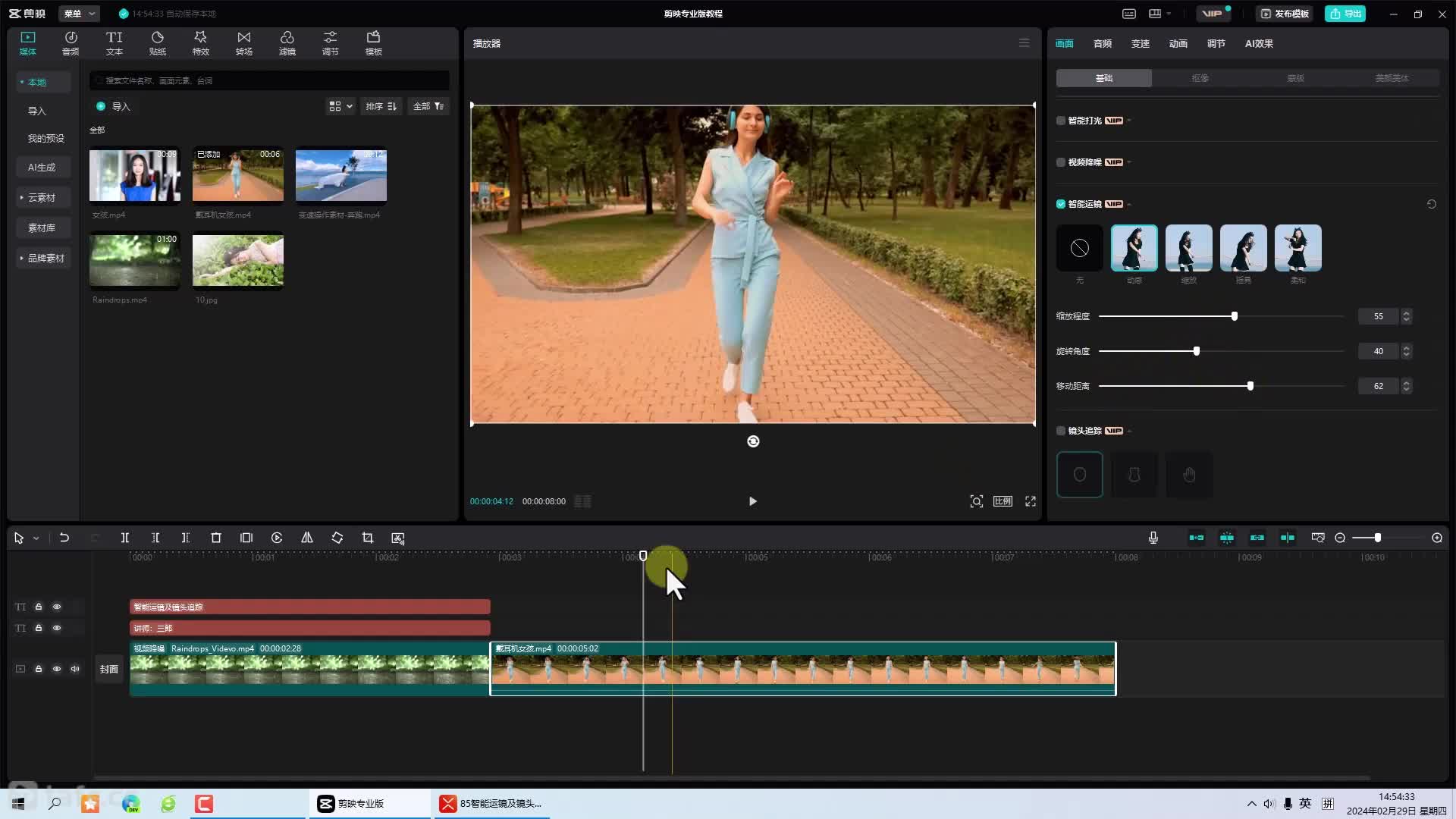Open the player hamburger menu
This screenshot has height=819, width=1456.
[1025, 43]
